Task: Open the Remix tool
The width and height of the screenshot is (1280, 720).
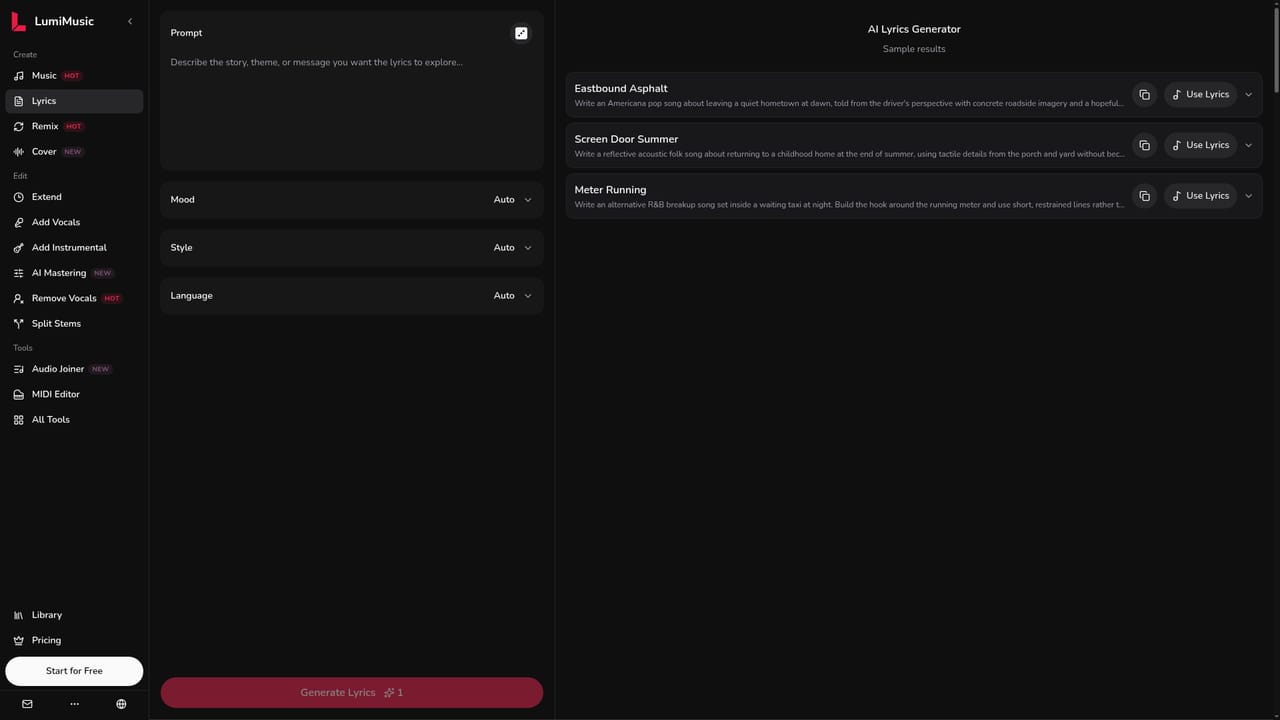Action: click(74, 127)
